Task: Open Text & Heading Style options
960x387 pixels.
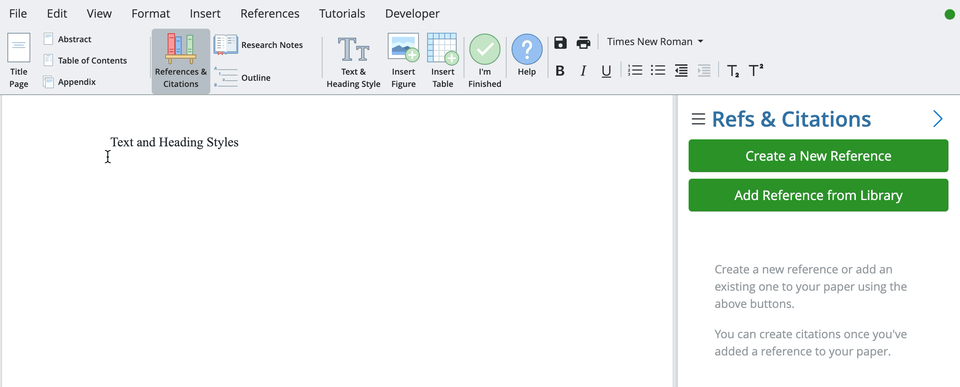Action: coord(353,61)
